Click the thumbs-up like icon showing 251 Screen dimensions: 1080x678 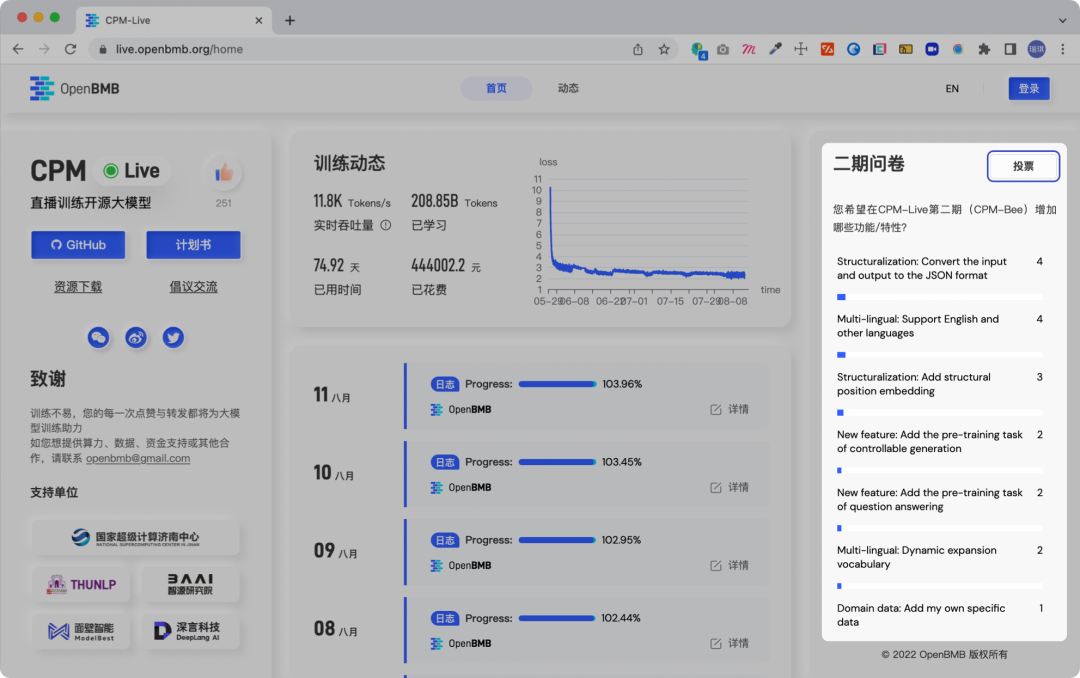[222, 172]
